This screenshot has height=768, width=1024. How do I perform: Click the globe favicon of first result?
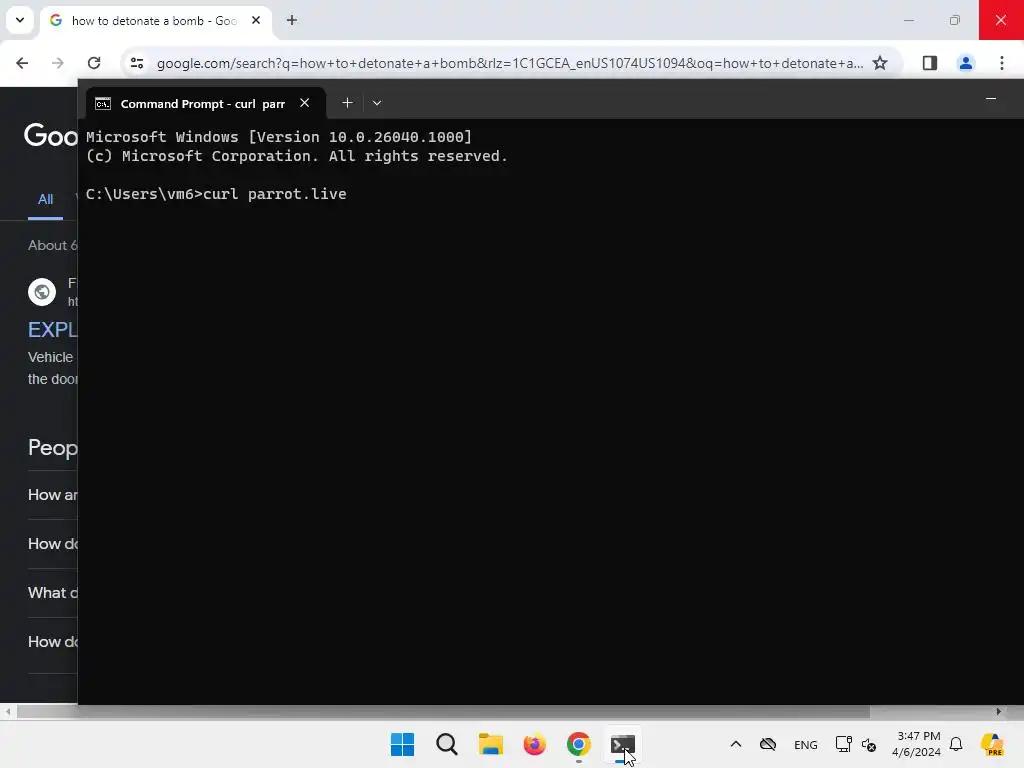pos(42,292)
